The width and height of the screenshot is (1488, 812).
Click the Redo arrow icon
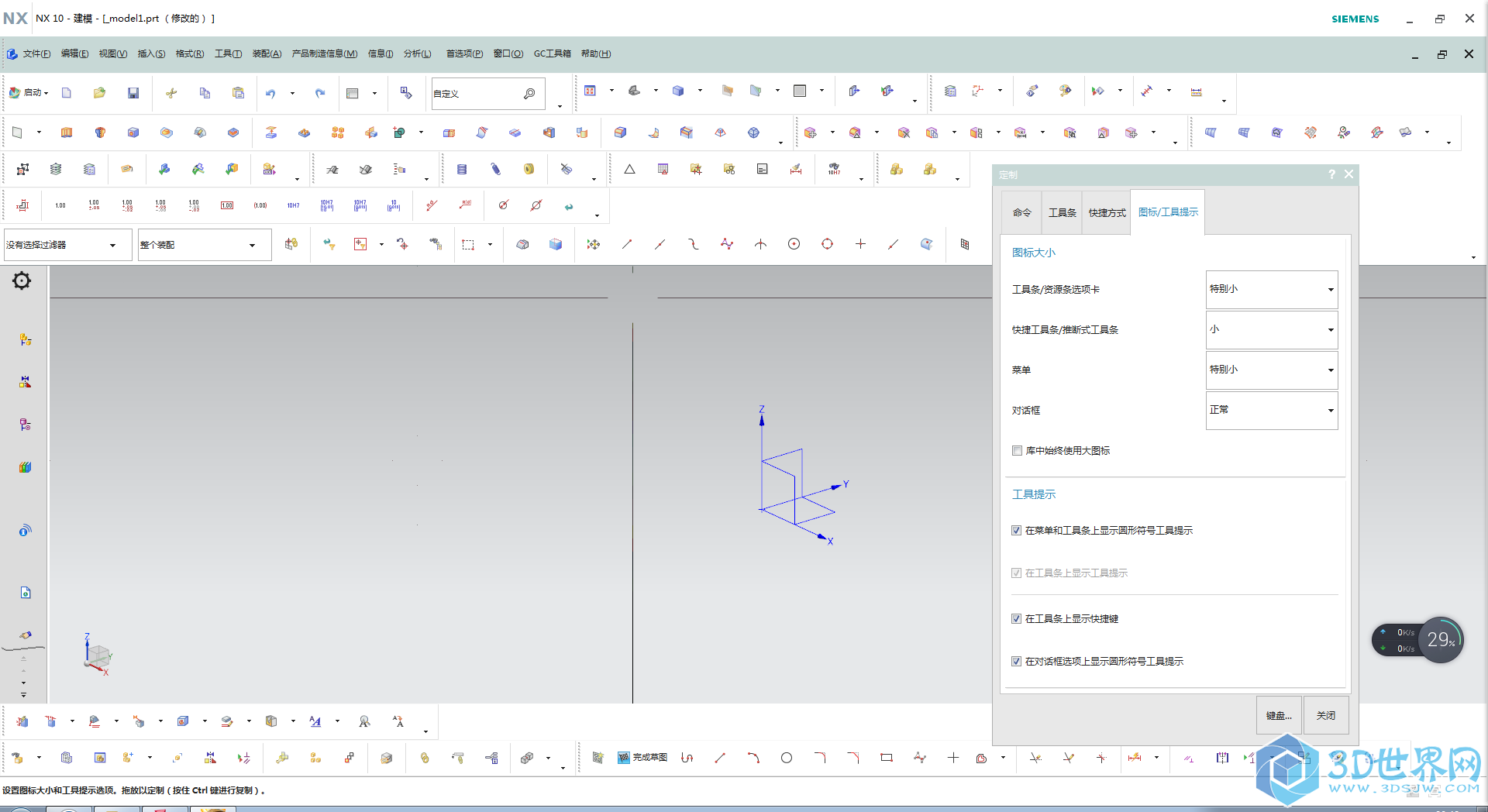pyautogui.click(x=320, y=93)
